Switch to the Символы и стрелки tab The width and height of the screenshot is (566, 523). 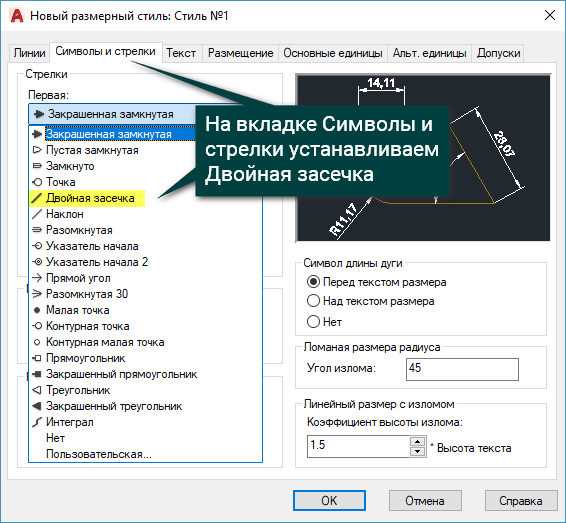[x=105, y=52]
